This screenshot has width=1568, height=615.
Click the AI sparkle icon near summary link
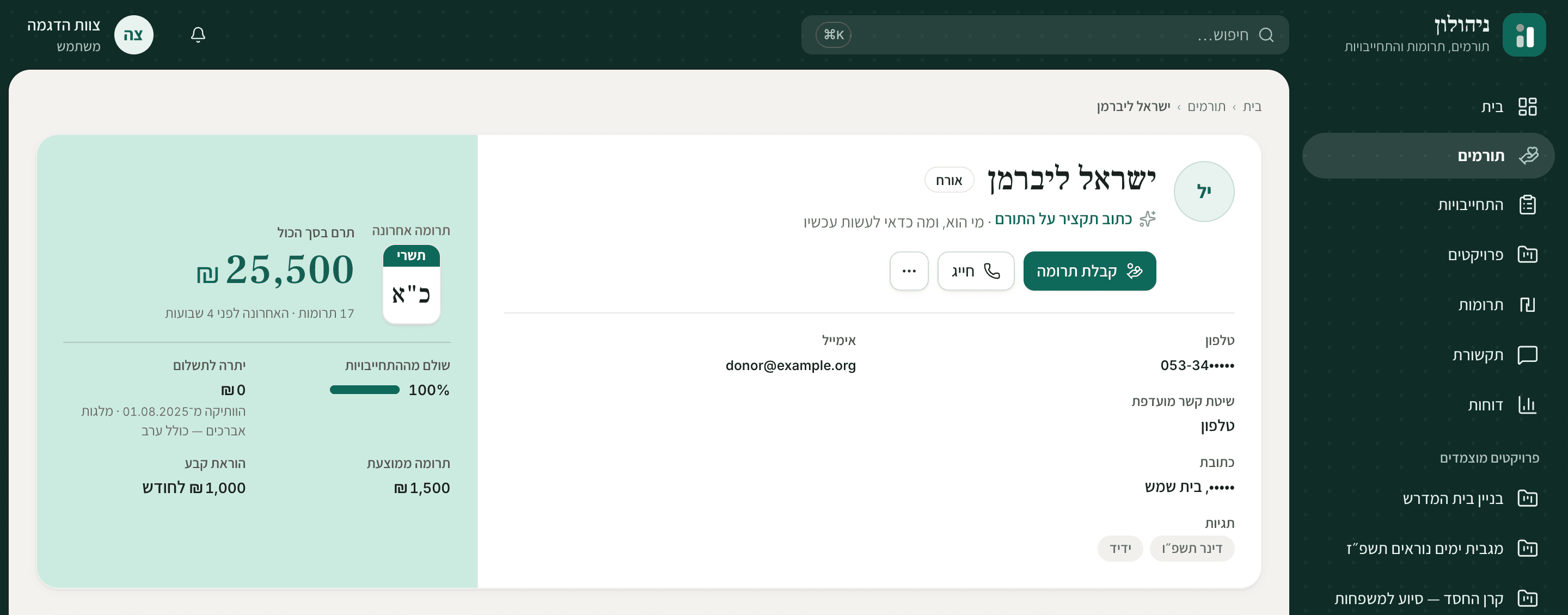(x=1147, y=219)
